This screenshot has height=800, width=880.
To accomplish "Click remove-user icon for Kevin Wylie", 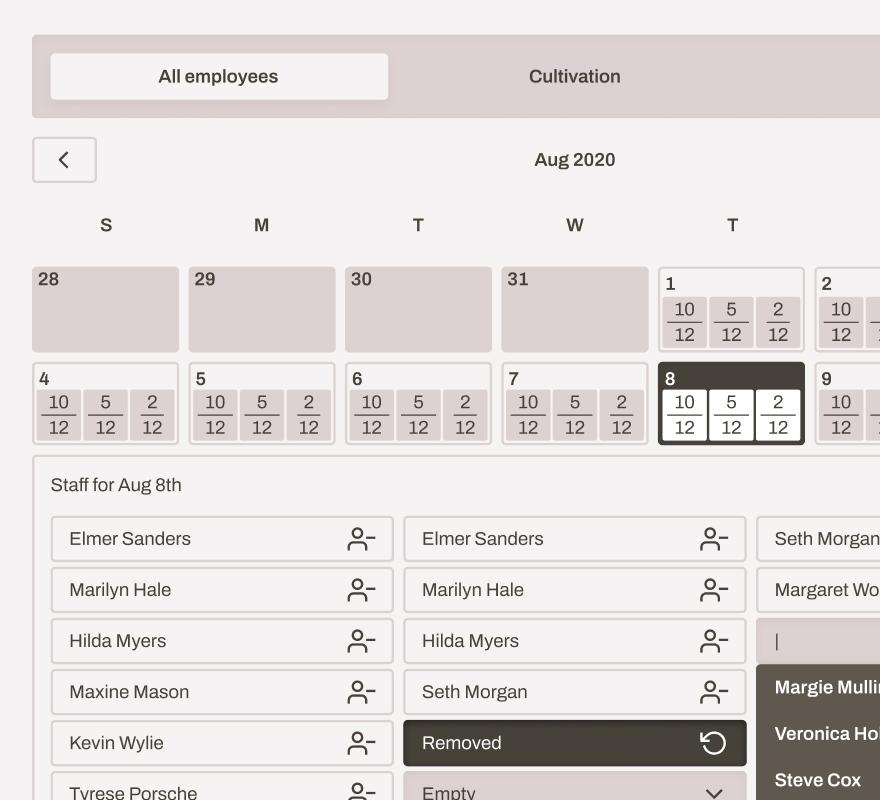I will (361, 743).
